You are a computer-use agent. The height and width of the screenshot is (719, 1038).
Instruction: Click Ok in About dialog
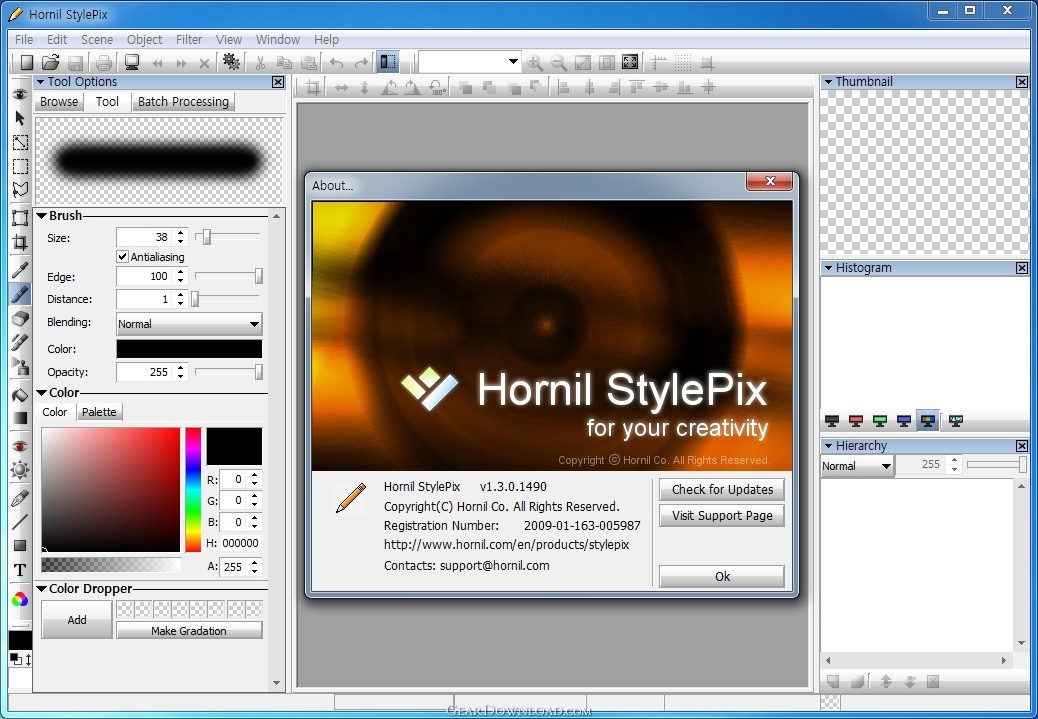(x=722, y=576)
